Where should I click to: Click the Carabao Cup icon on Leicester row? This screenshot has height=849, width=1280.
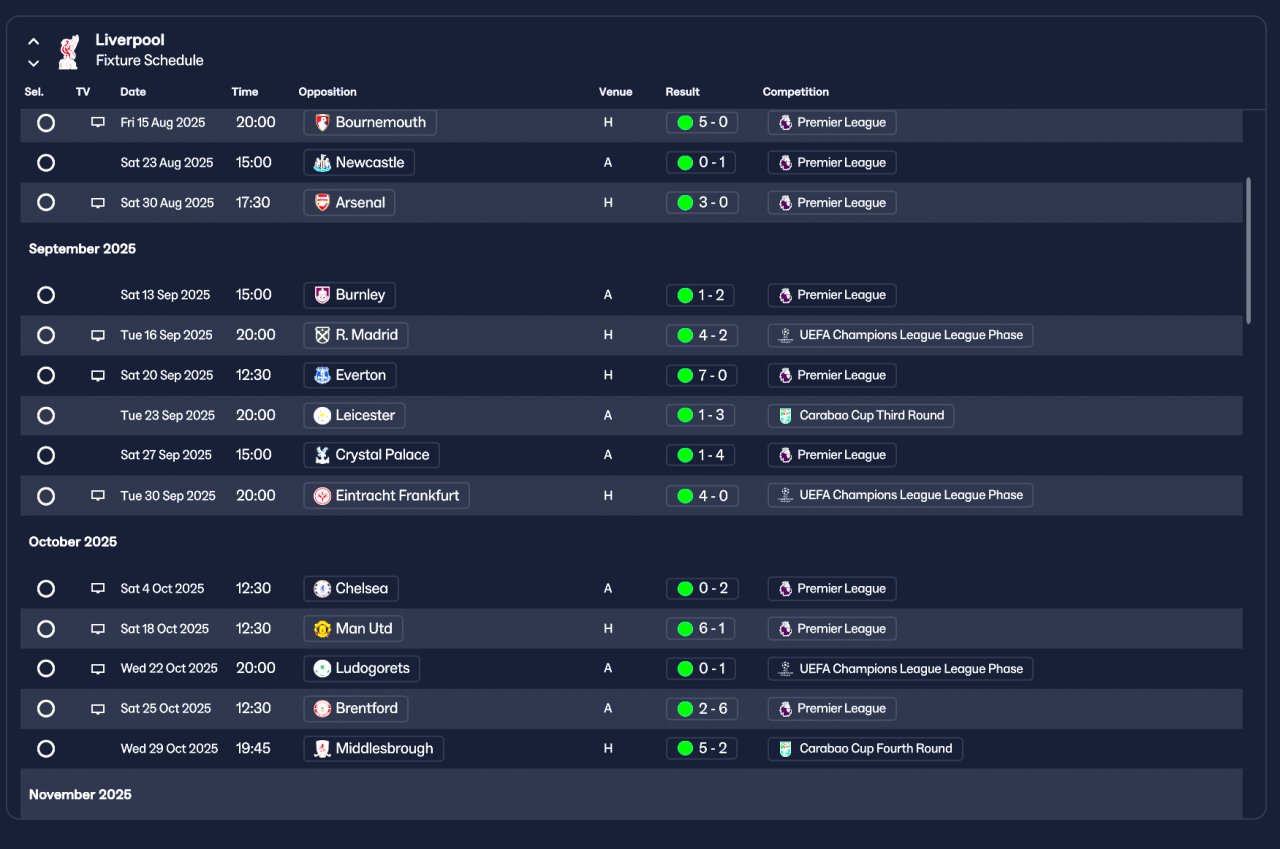pyautogui.click(x=785, y=416)
